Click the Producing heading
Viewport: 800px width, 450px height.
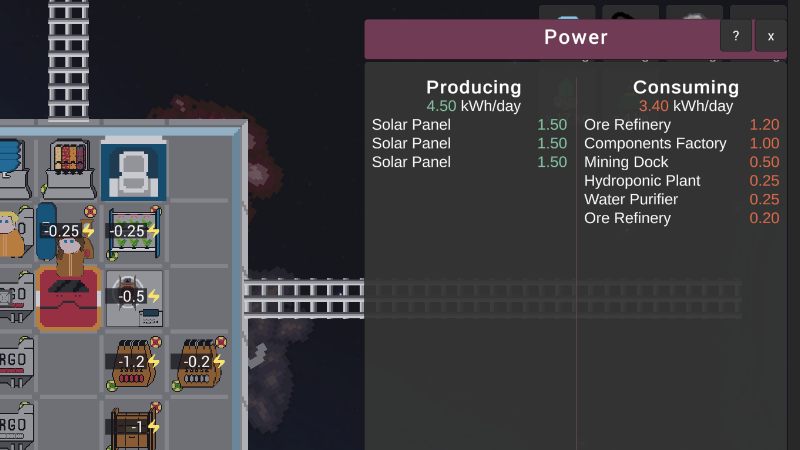[473, 87]
